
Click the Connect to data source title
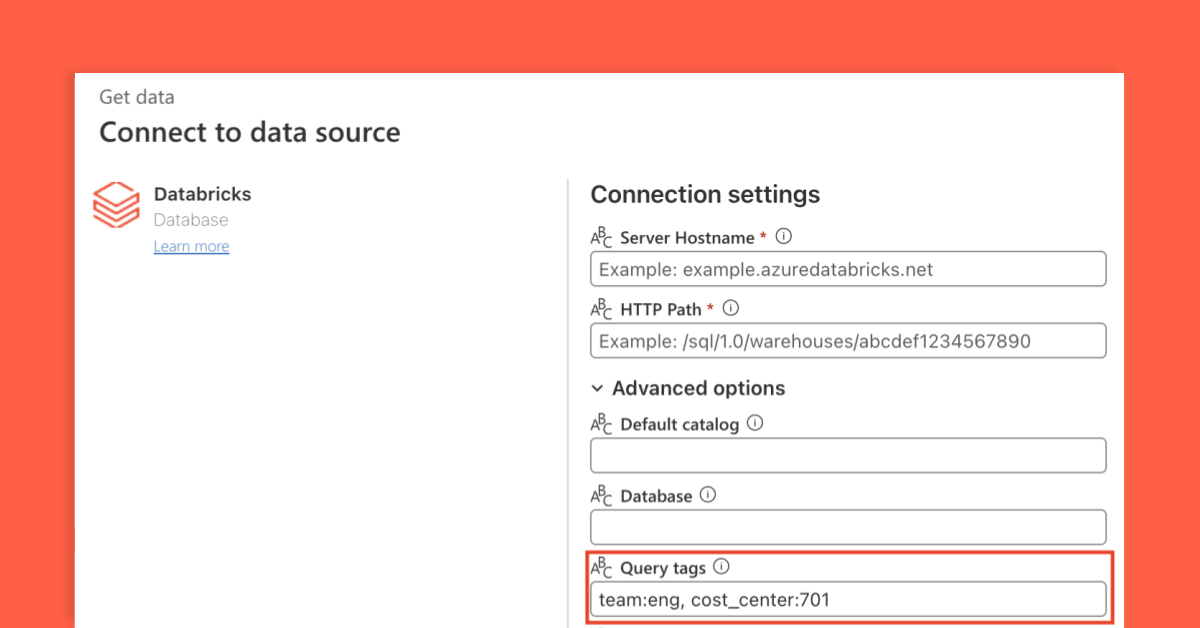(250, 132)
